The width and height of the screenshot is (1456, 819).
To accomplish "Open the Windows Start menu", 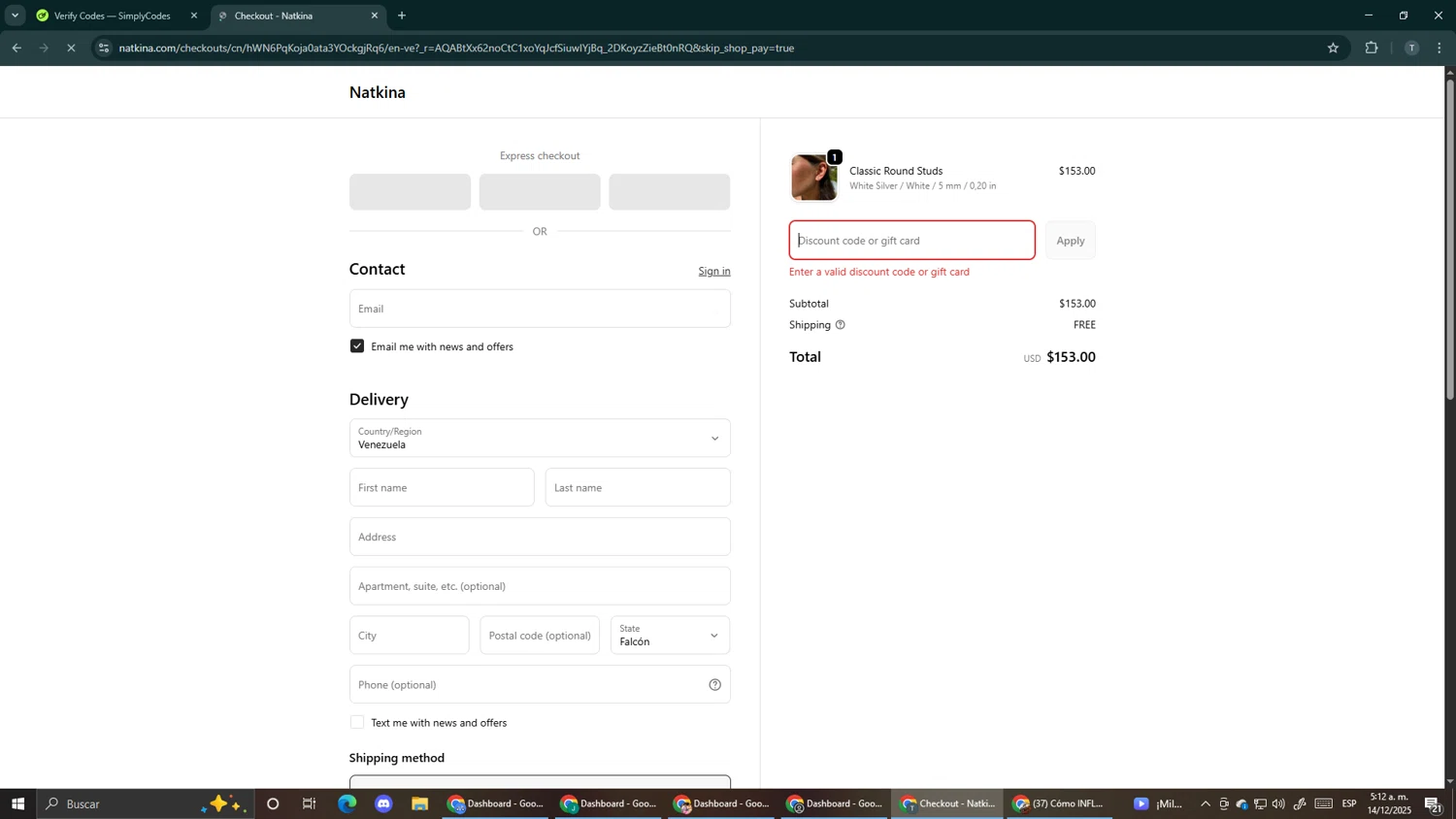I will click(17, 803).
